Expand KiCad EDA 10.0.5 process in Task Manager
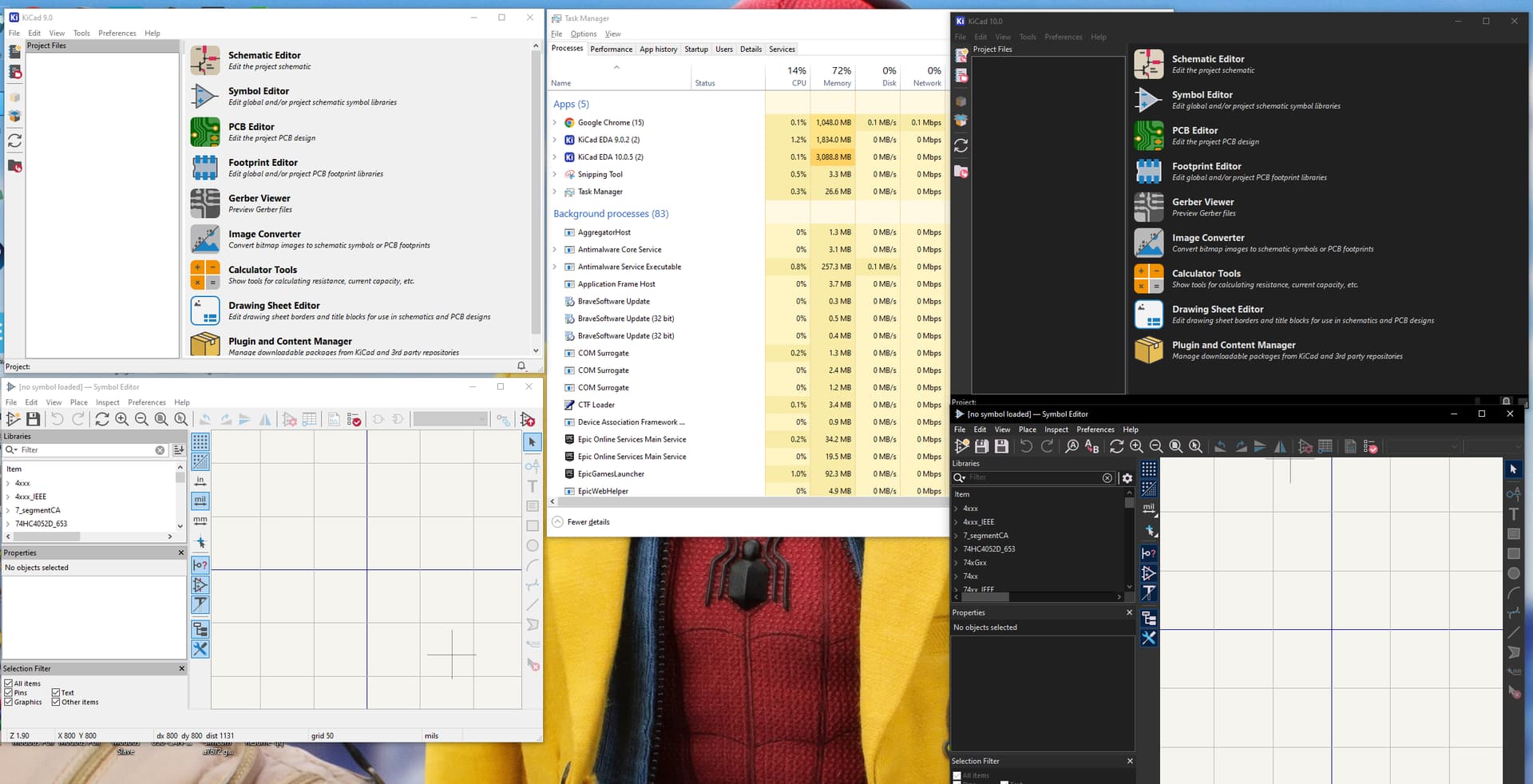This screenshot has height=784, width=1533. 555,157
